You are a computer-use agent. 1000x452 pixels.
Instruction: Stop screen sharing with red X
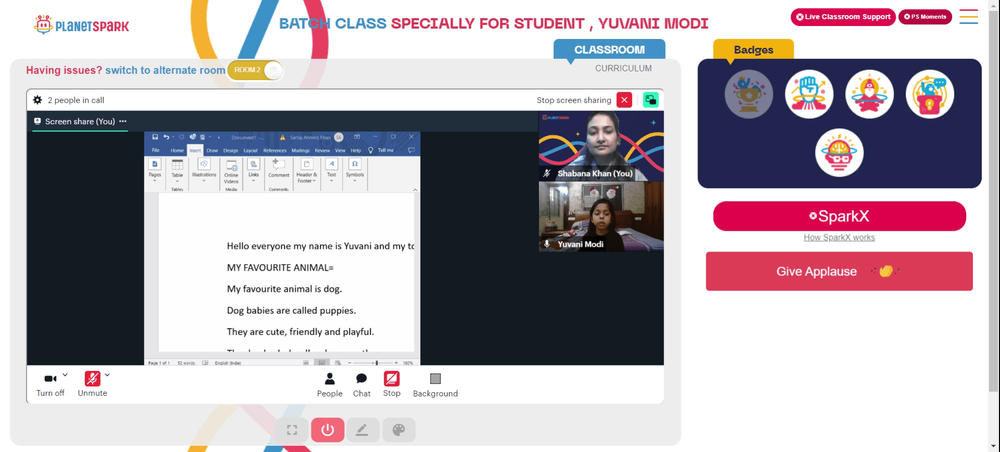pyautogui.click(x=624, y=100)
